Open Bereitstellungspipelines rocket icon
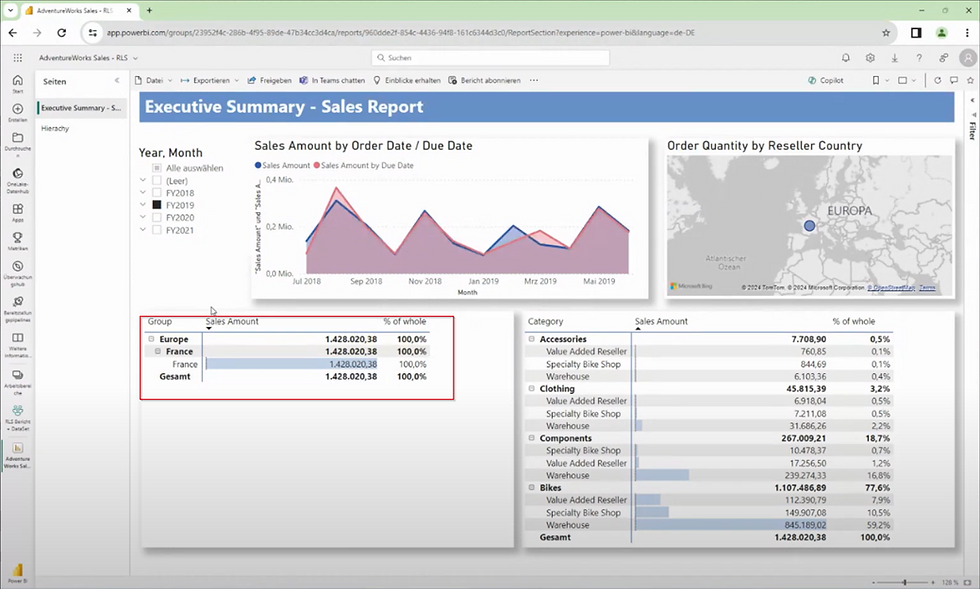This screenshot has width=980, height=589. click(x=18, y=309)
